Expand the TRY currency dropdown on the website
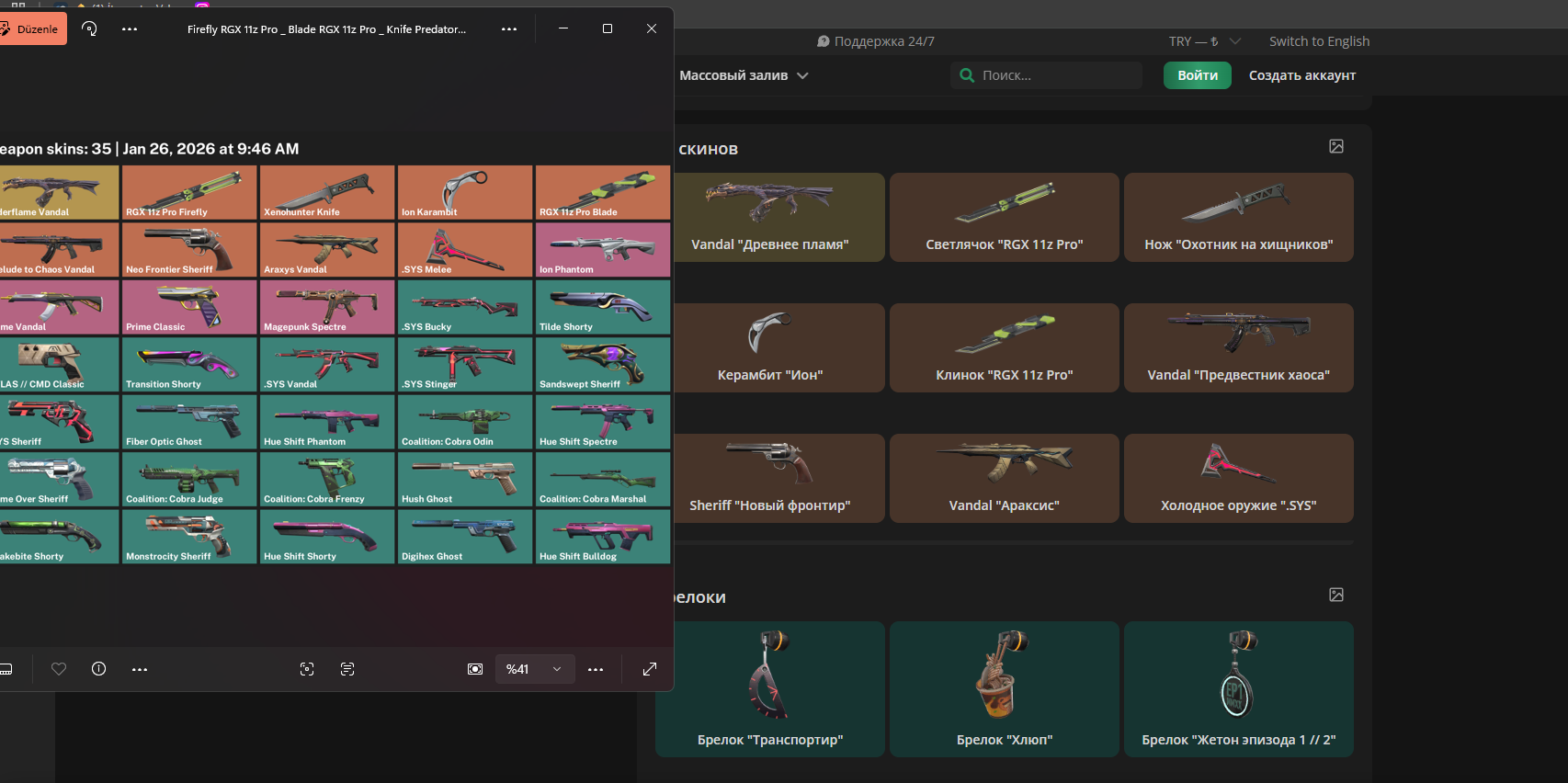 pyautogui.click(x=1205, y=41)
